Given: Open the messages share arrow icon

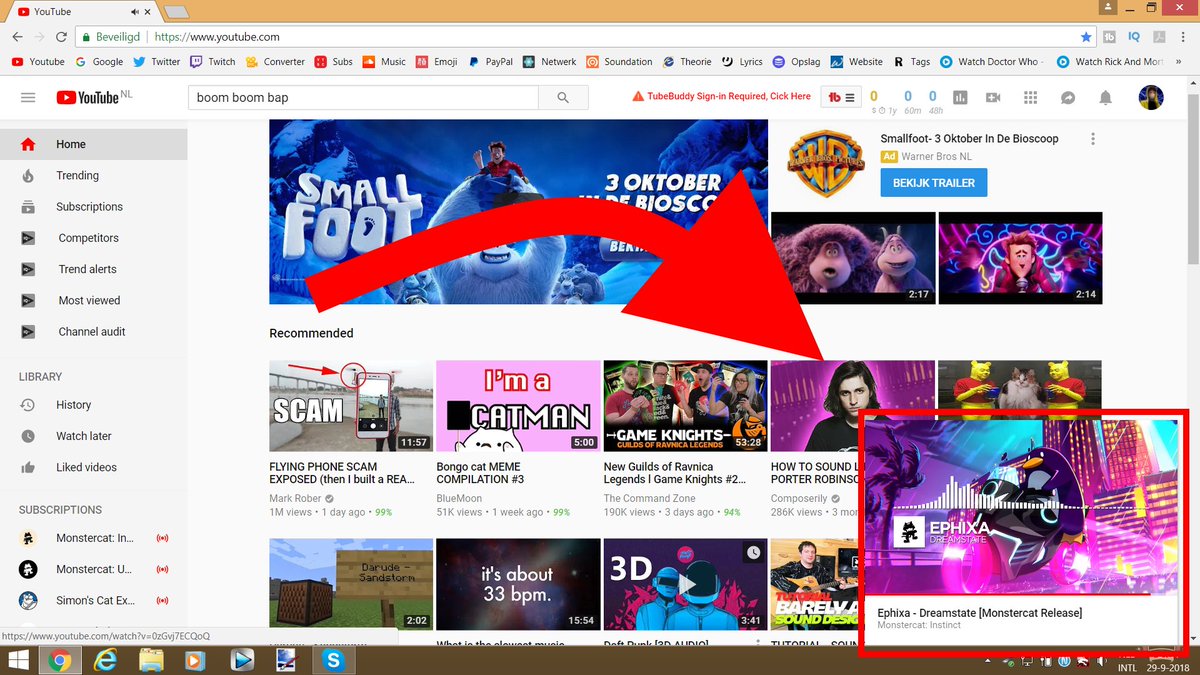Looking at the screenshot, I should [x=1068, y=97].
